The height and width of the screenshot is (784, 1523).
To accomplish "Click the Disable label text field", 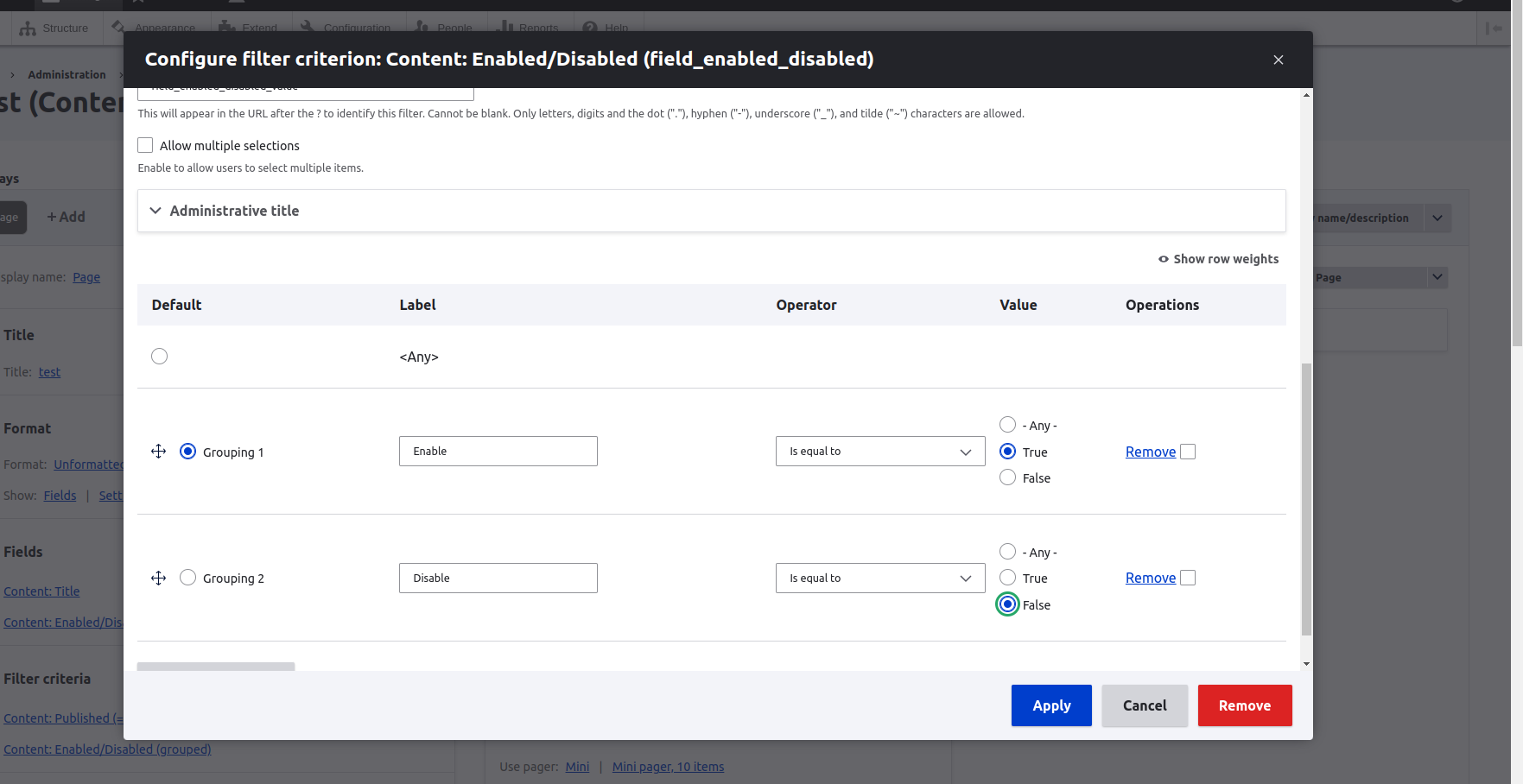I will (498, 579).
